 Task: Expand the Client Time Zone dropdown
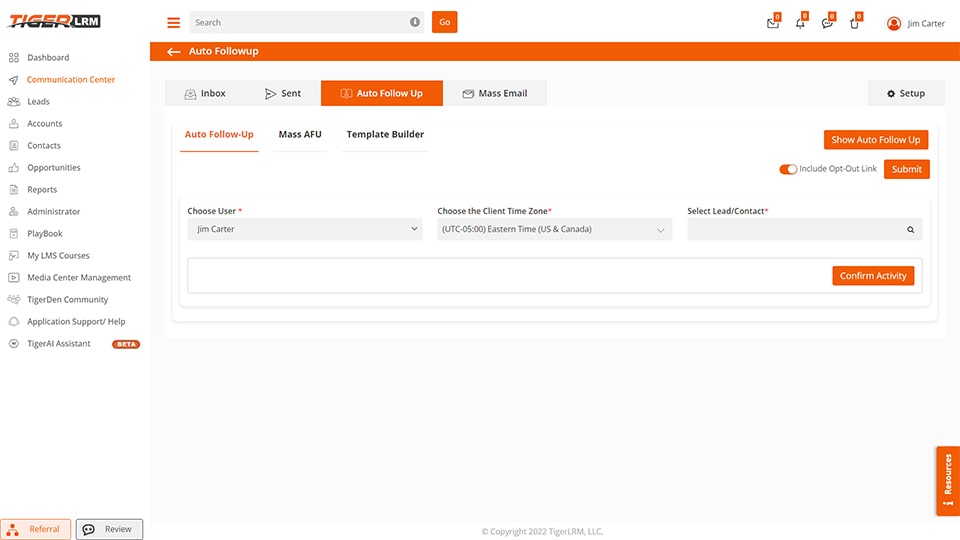pos(554,230)
